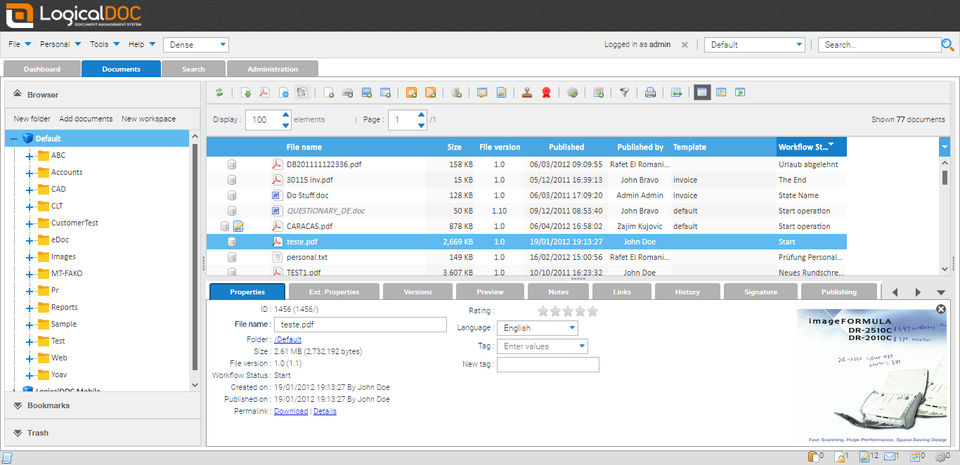Click the printer icon in toolbar
960x465 pixels.
pos(650,93)
